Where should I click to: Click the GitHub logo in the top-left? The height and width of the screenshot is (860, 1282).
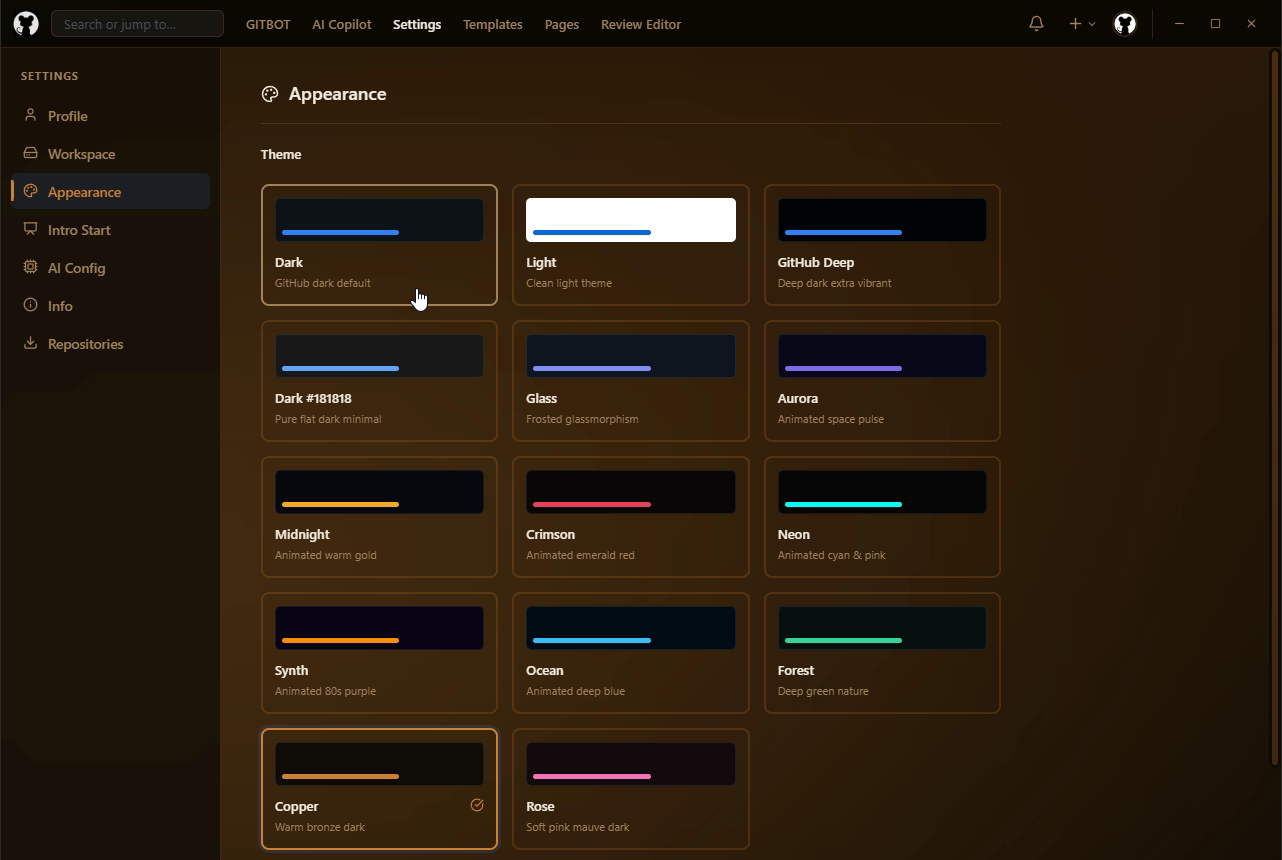pyautogui.click(x=25, y=23)
